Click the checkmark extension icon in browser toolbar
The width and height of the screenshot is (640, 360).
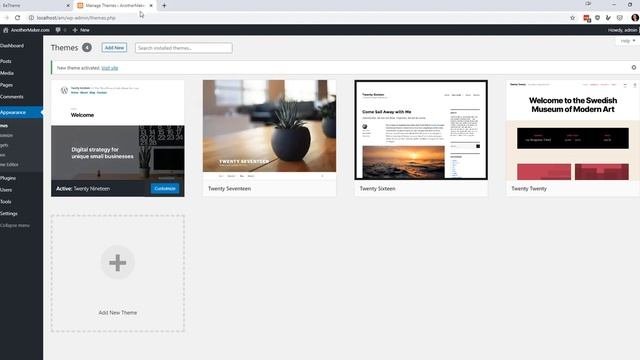coord(608,18)
